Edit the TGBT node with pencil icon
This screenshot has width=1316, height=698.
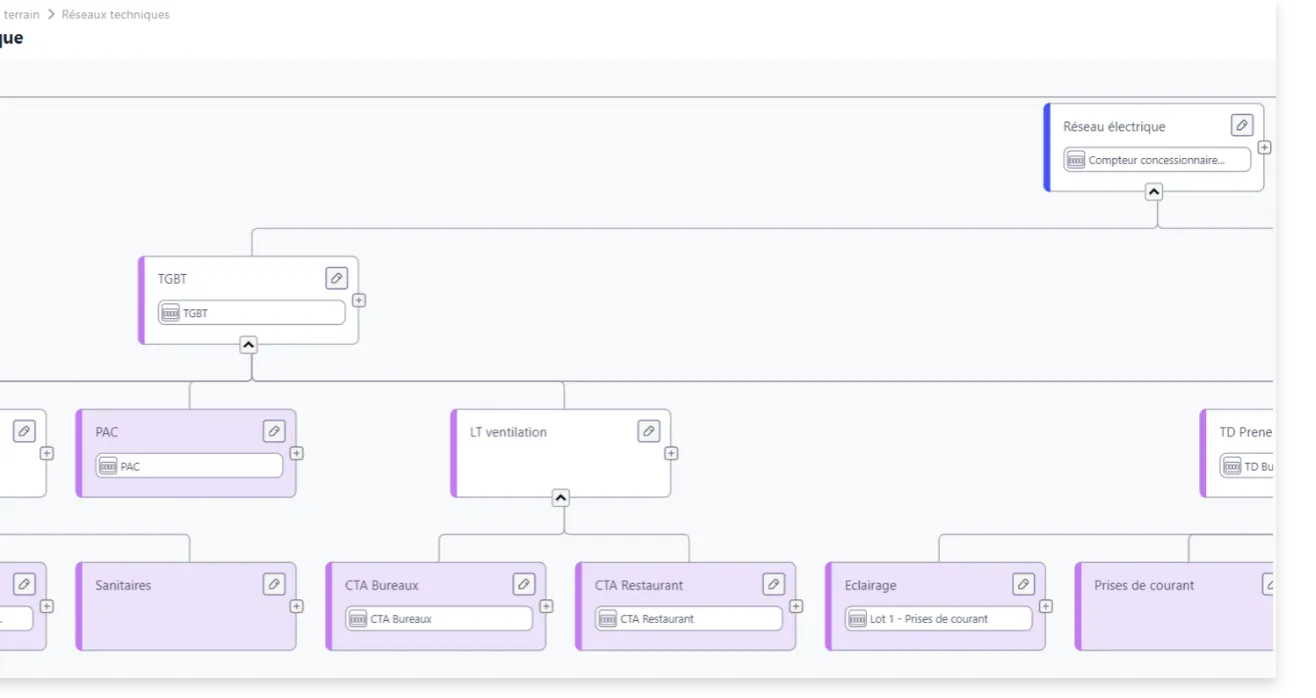tap(336, 278)
